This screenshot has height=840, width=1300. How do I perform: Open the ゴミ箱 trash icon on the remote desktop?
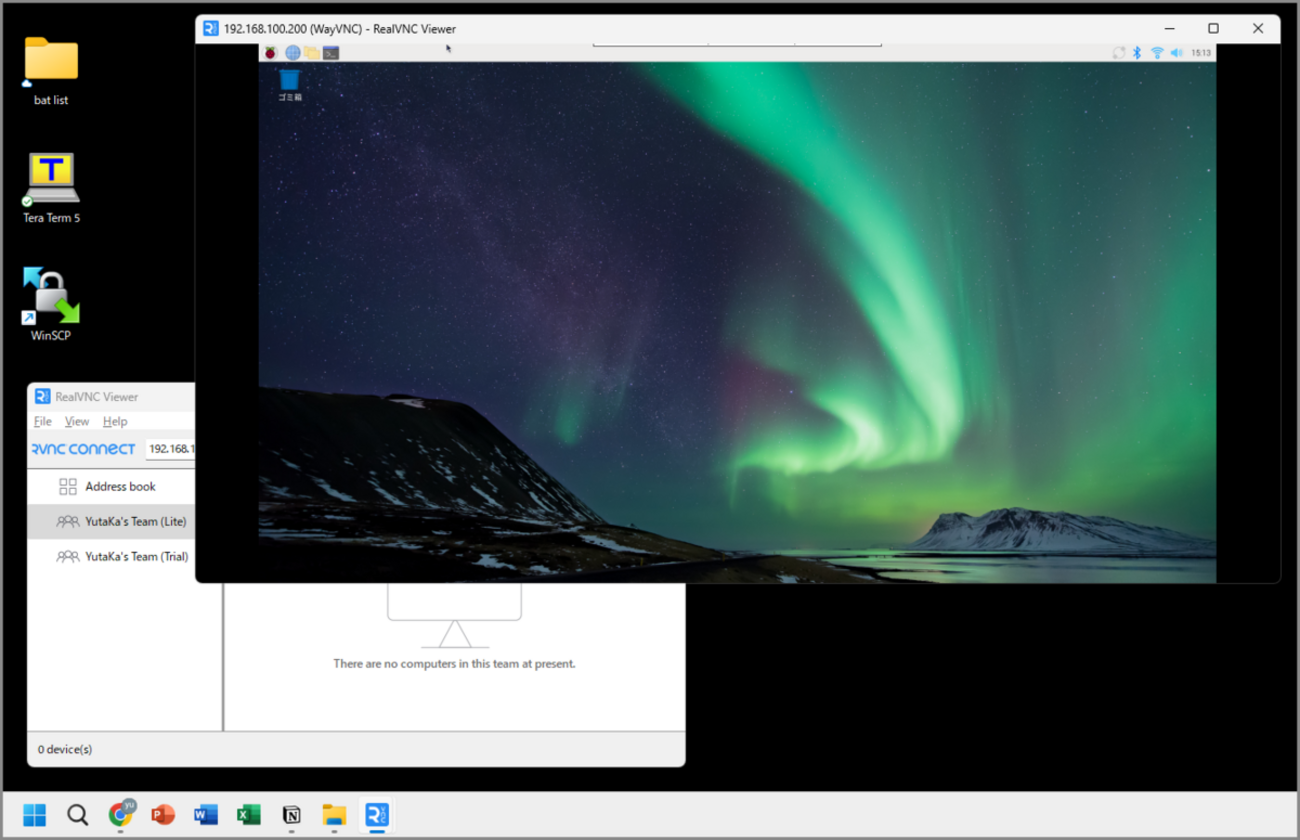pyautogui.click(x=290, y=78)
